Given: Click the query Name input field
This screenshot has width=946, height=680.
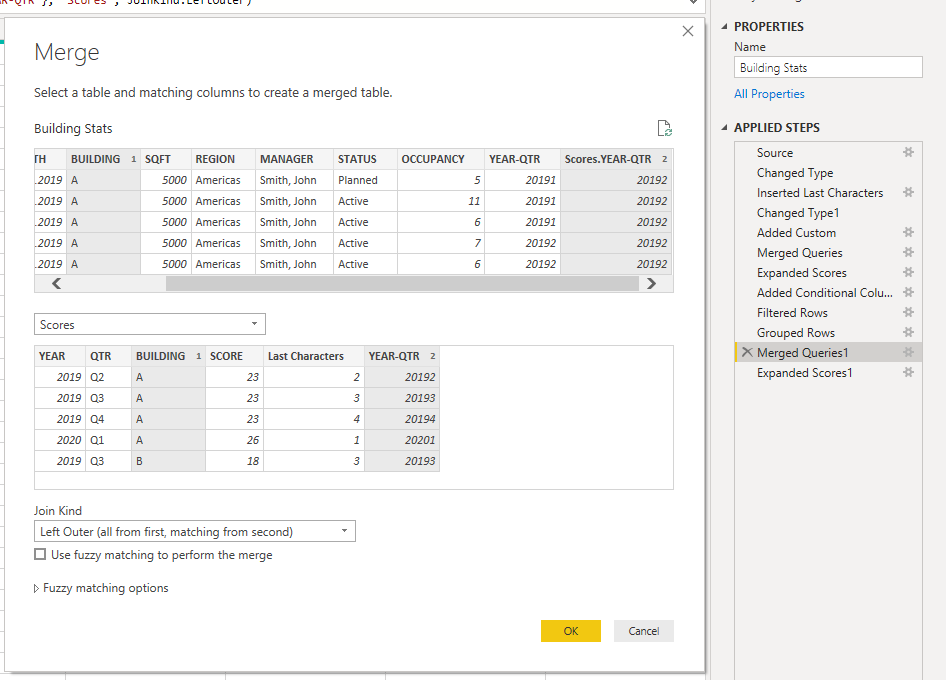Looking at the screenshot, I should pyautogui.click(x=828, y=68).
